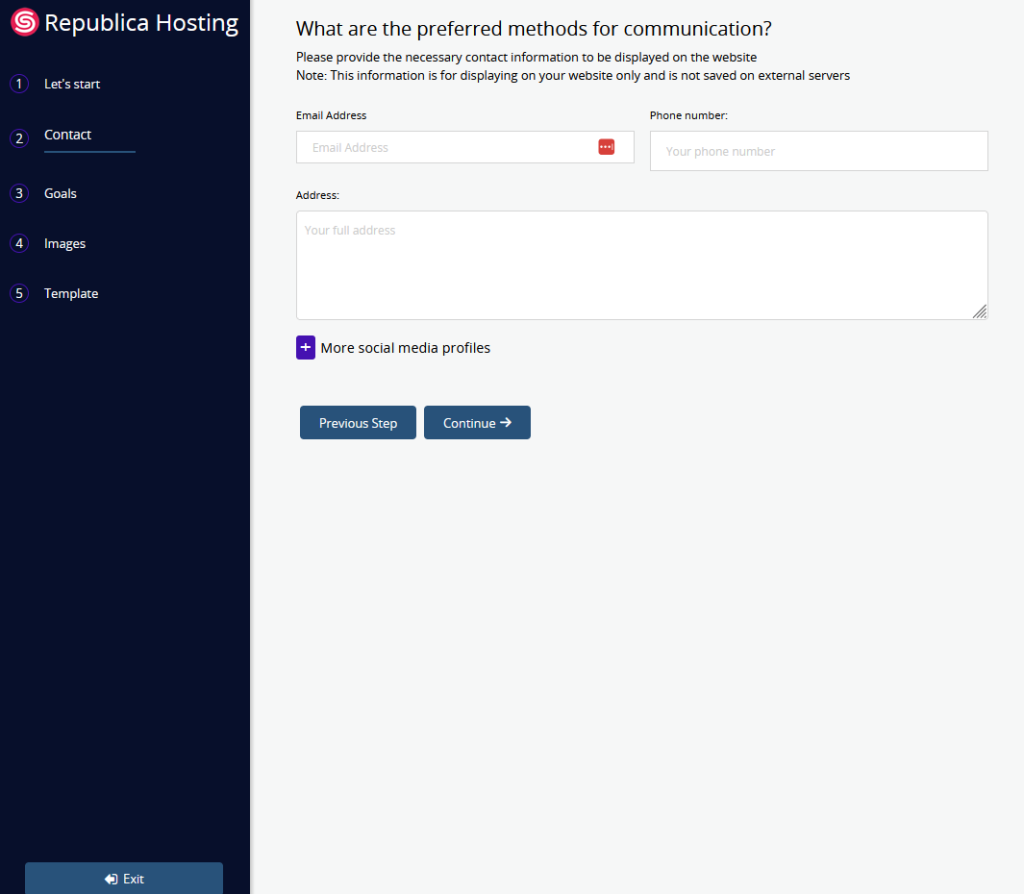Grab the Address textarea resize handle

[x=980, y=312]
